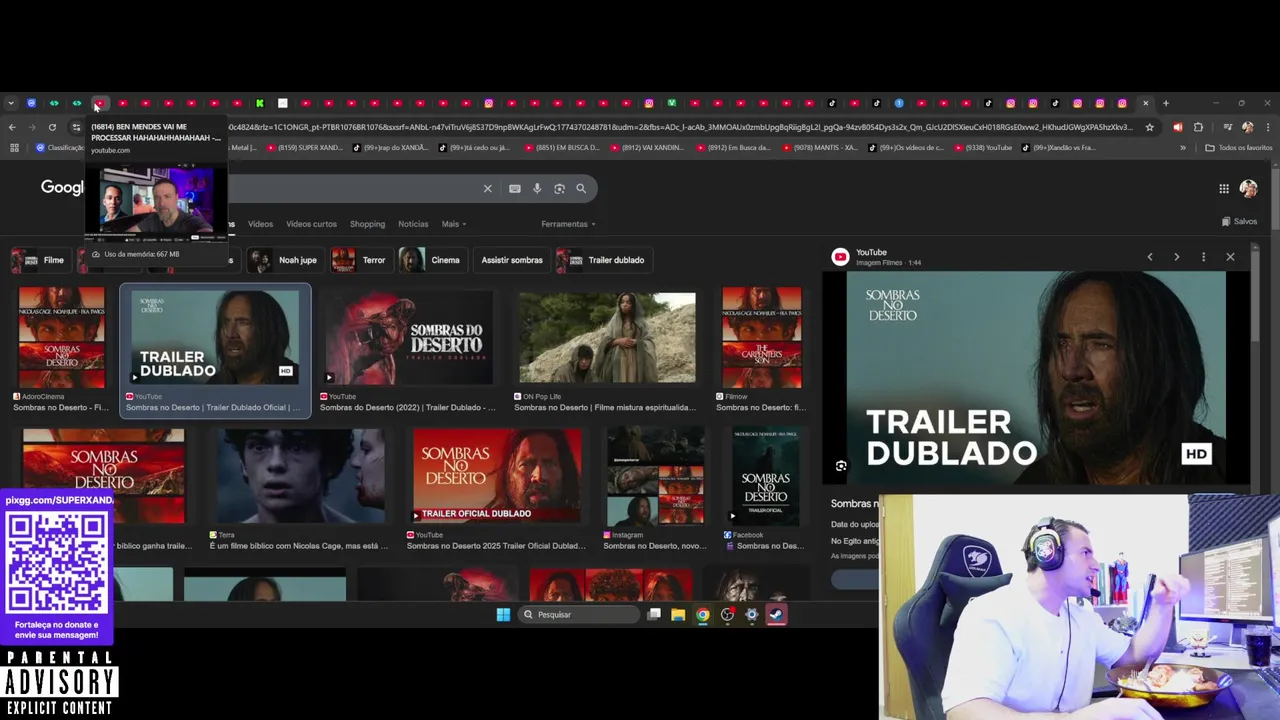Start voice search with microphone icon
This screenshot has width=1280, height=720.
537,188
